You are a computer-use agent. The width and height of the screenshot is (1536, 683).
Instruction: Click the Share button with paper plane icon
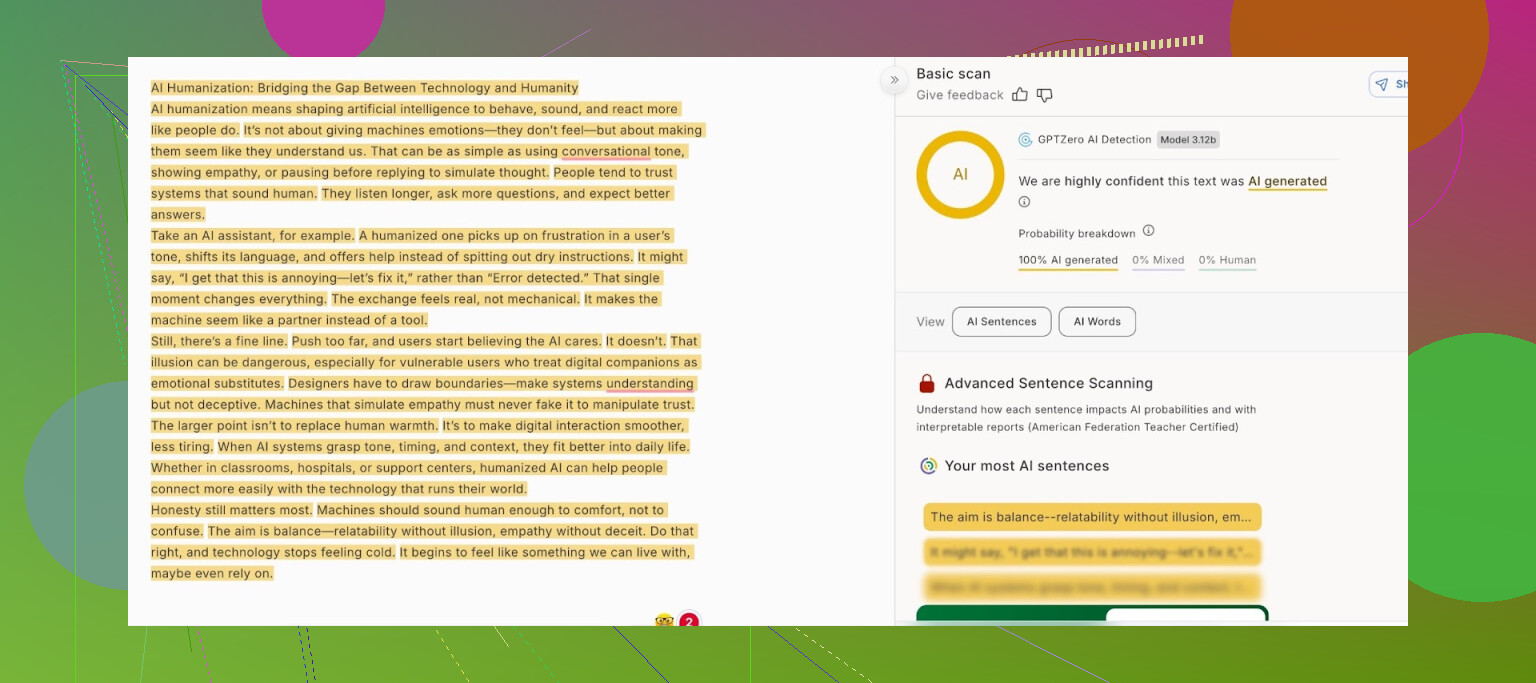coord(1389,85)
